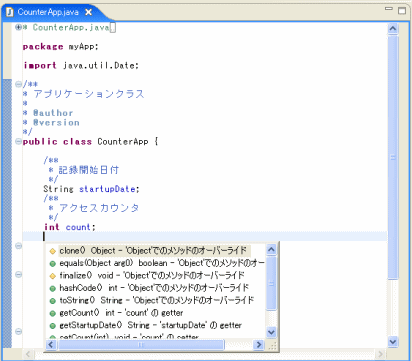Maximize the editor pane

tap(402, 11)
